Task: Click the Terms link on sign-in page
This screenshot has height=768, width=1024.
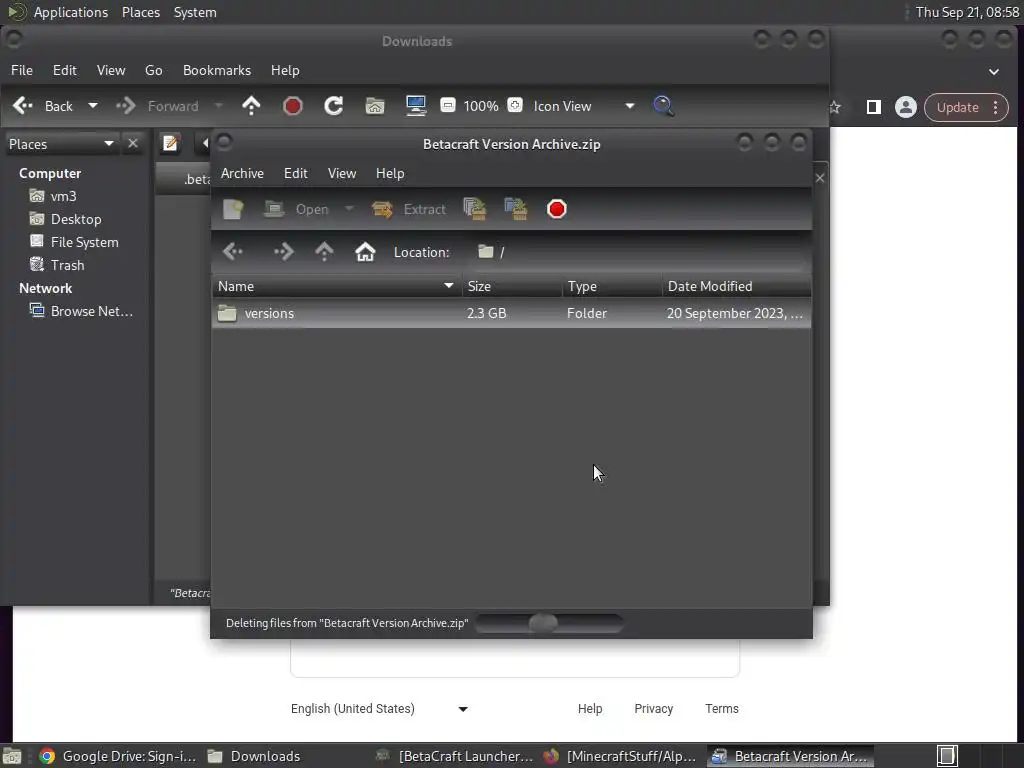Action: (722, 709)
